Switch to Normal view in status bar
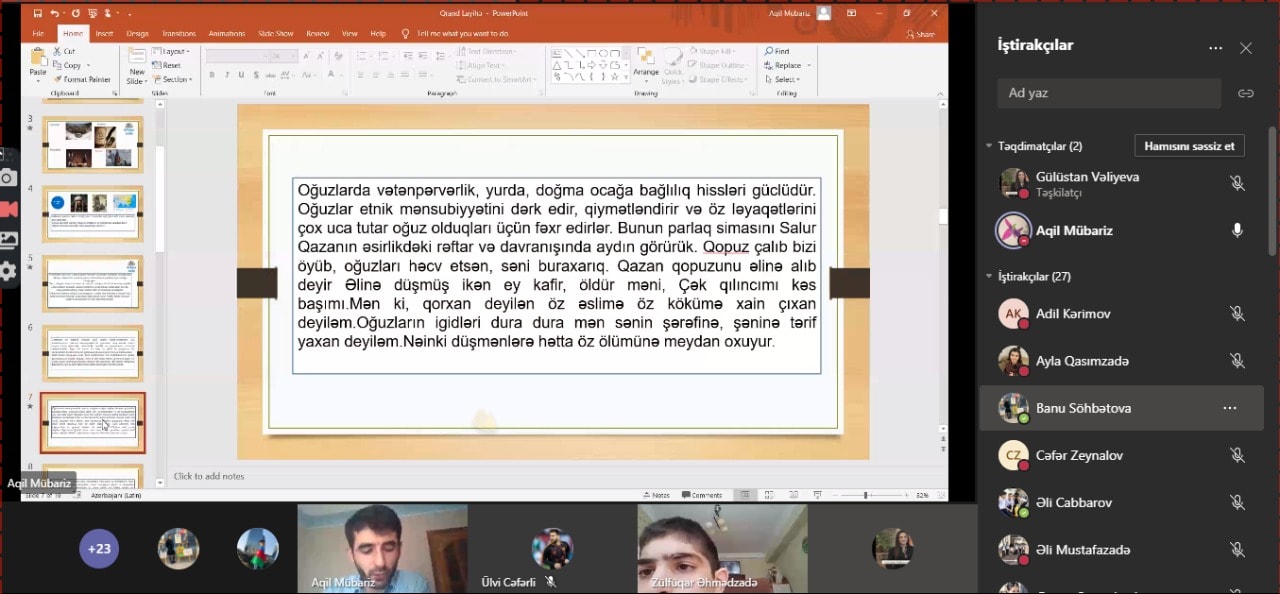Image resolution: width=1280 pixels, height=594 pixels. (745, 495)
